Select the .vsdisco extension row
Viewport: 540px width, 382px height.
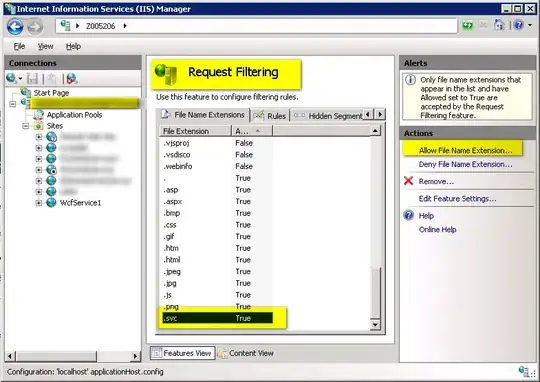(217, 155)
